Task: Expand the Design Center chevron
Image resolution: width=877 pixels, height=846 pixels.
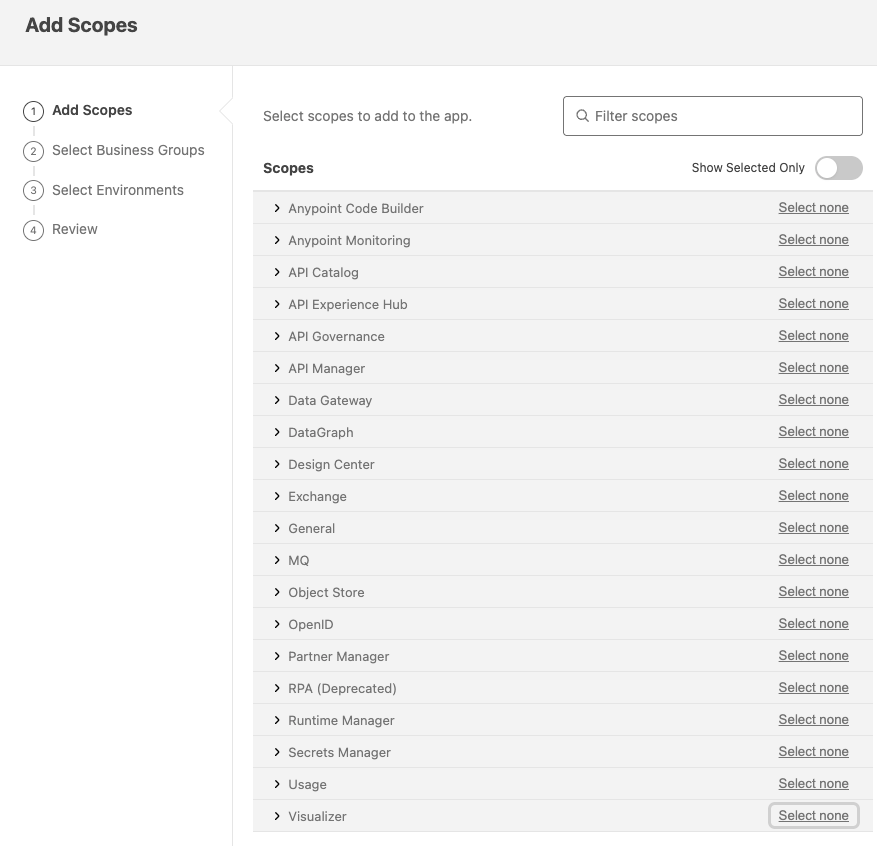Action: (x=277, y=464)
